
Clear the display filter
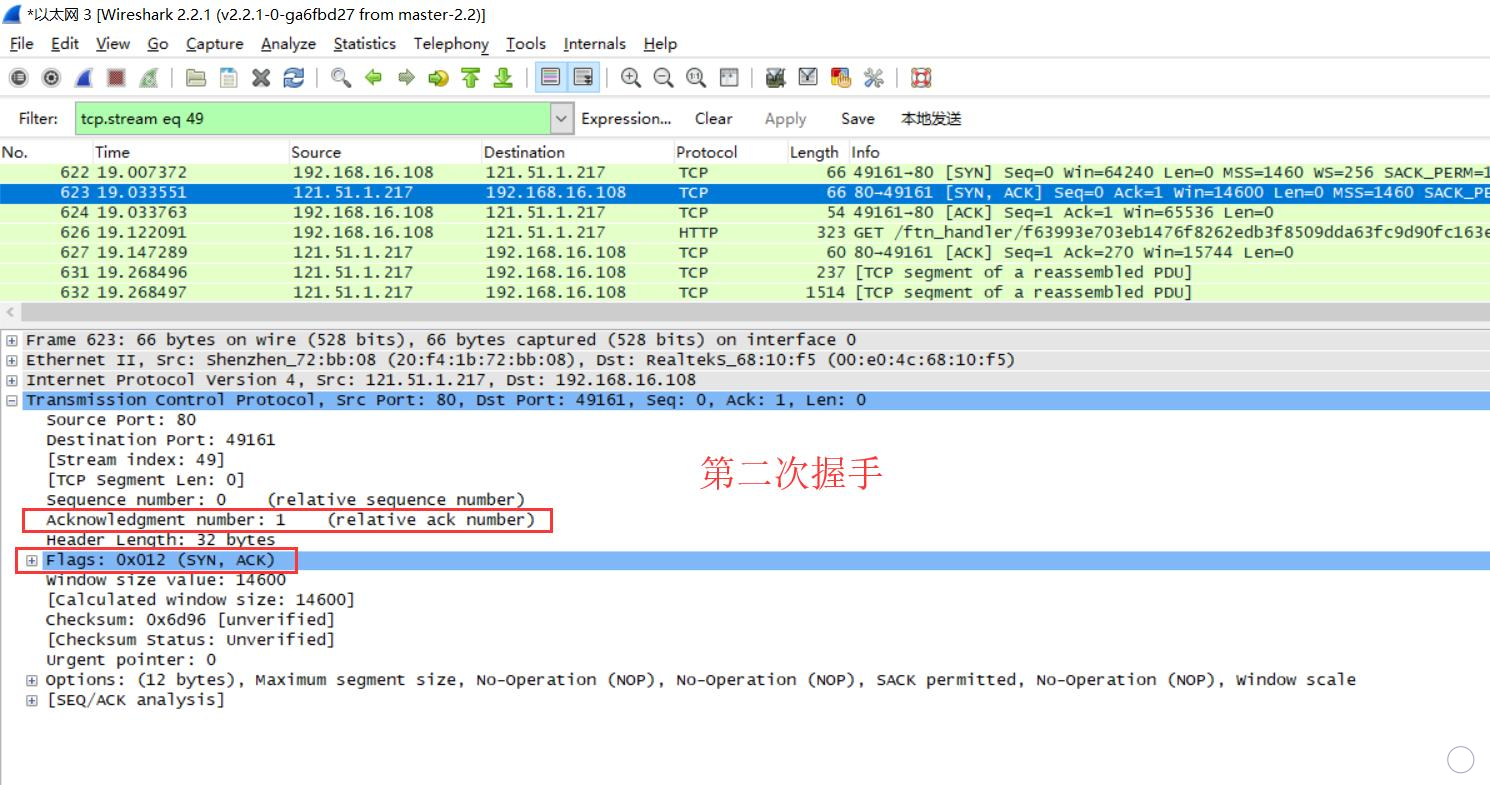[x=713, y=118]
